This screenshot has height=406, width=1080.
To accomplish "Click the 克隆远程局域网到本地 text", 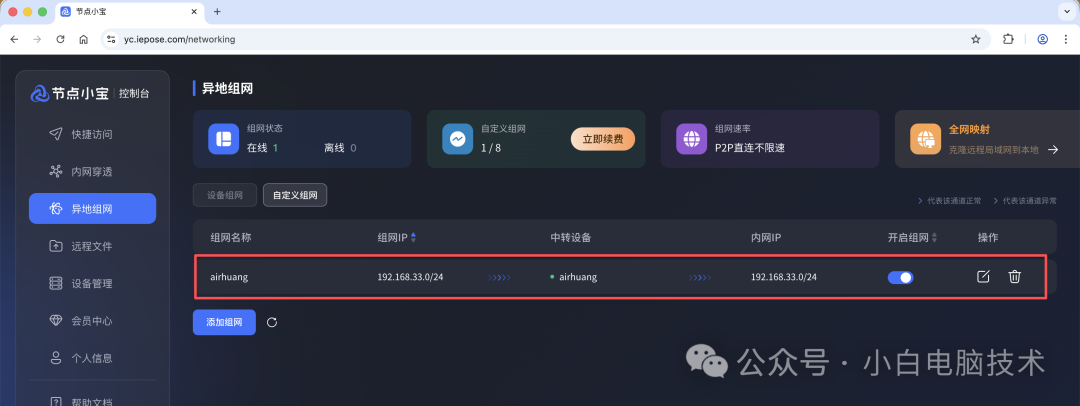I will click(993, 149).
